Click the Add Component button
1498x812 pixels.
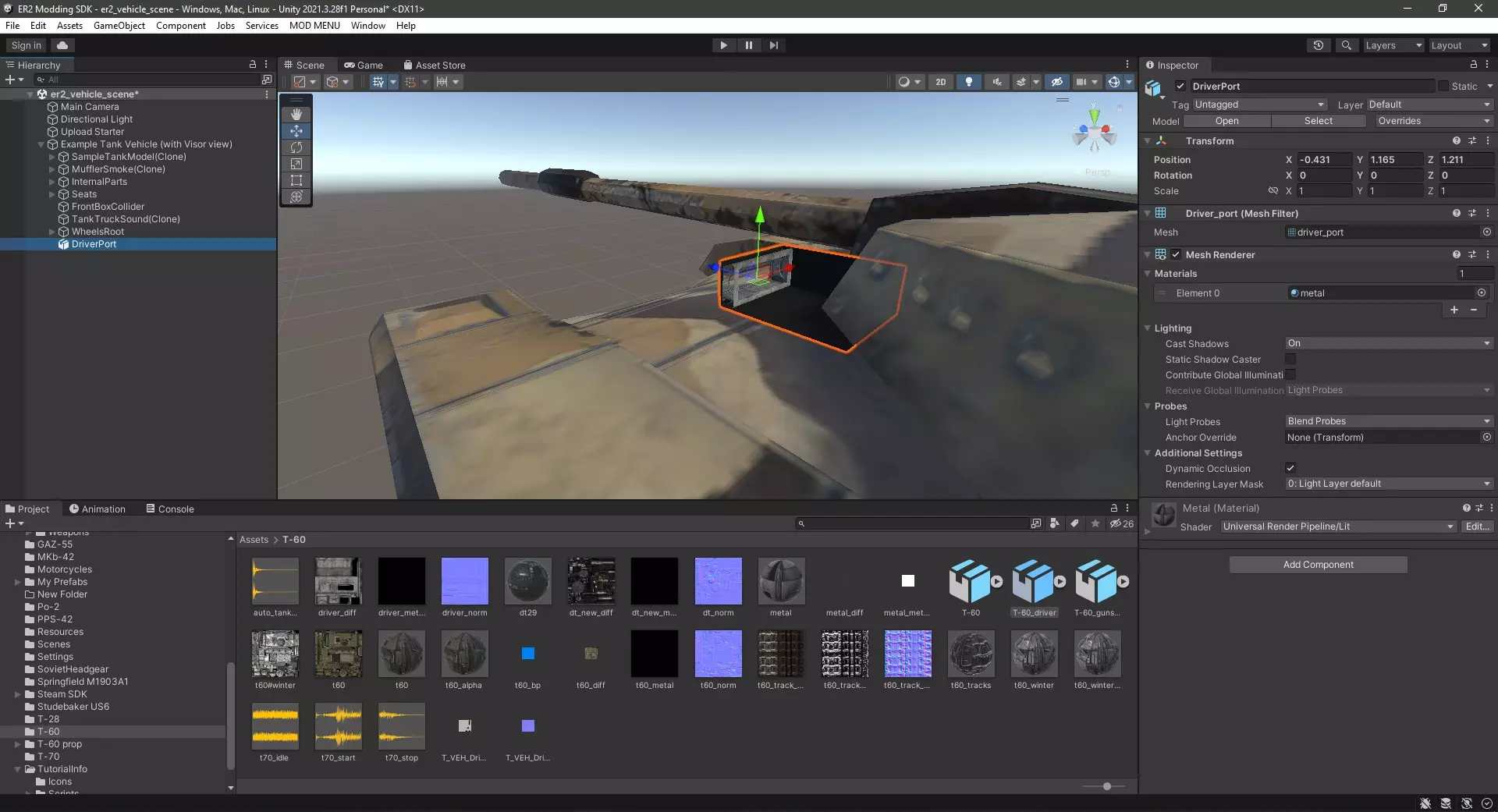coord(1318,565)
